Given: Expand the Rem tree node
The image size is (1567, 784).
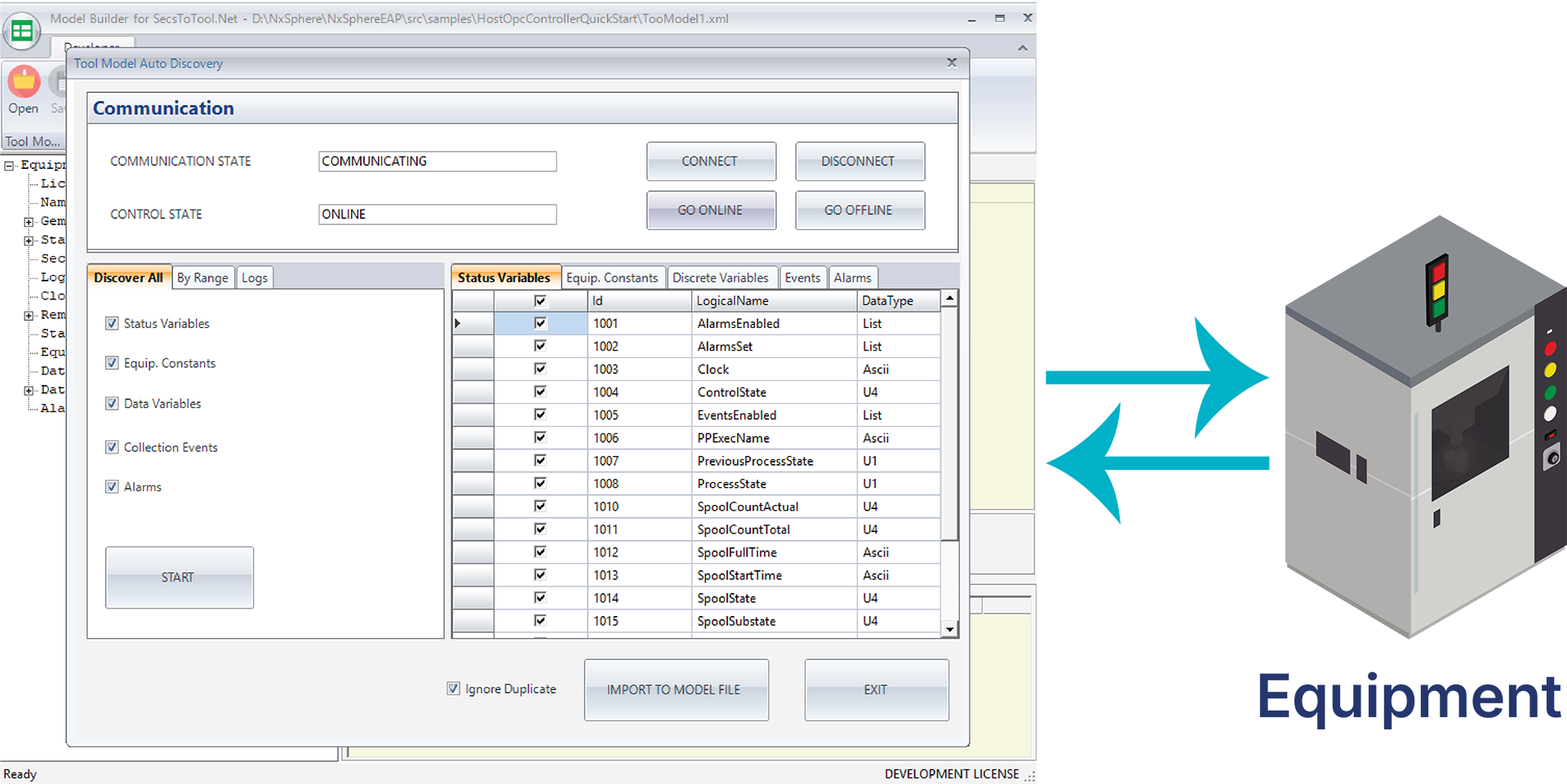Looking at the screenshot, I should click(29, 316).
